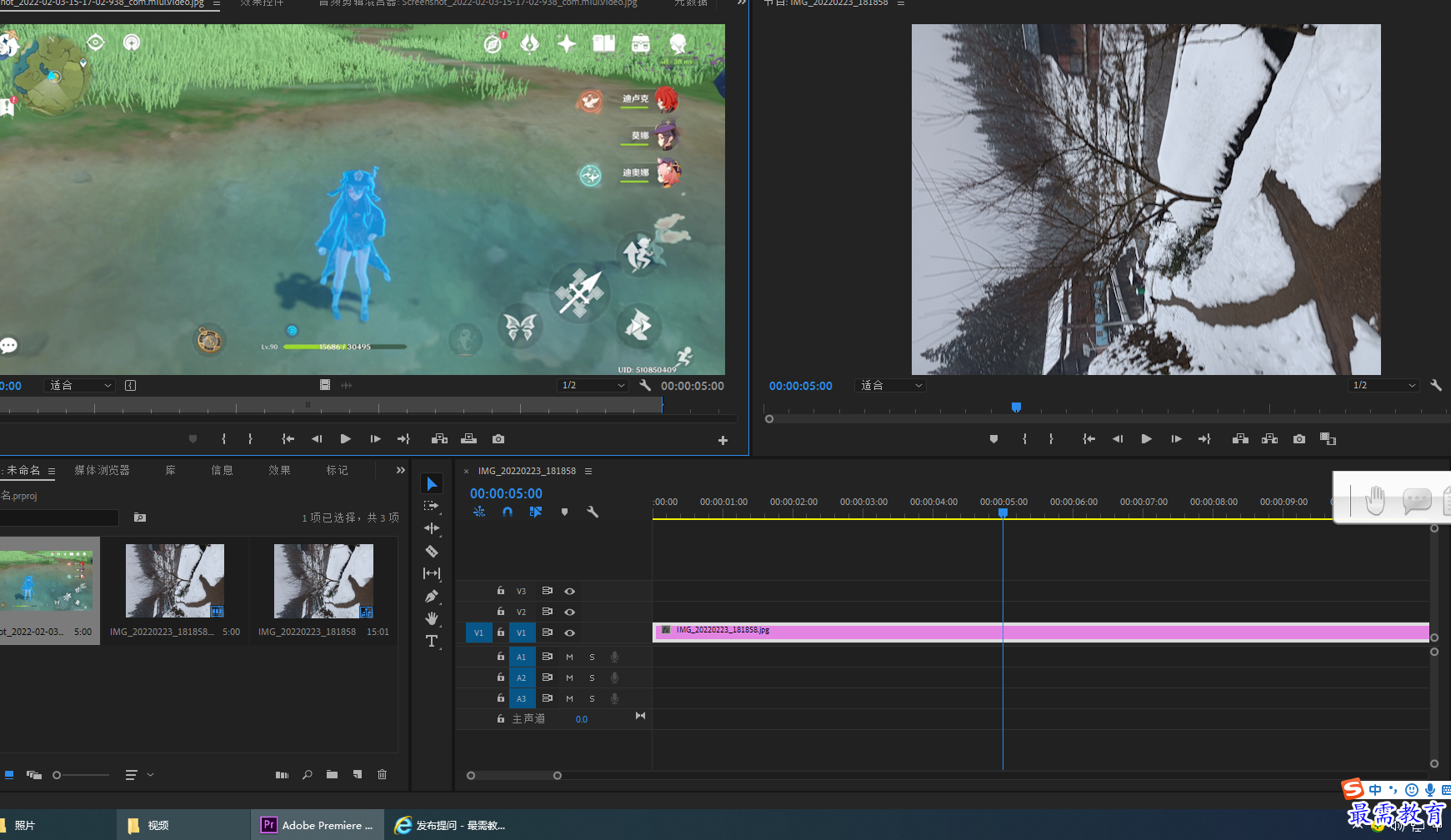The image size is (1451, 840).
Task: Select the Type tool
Action: tap(432, 641)
